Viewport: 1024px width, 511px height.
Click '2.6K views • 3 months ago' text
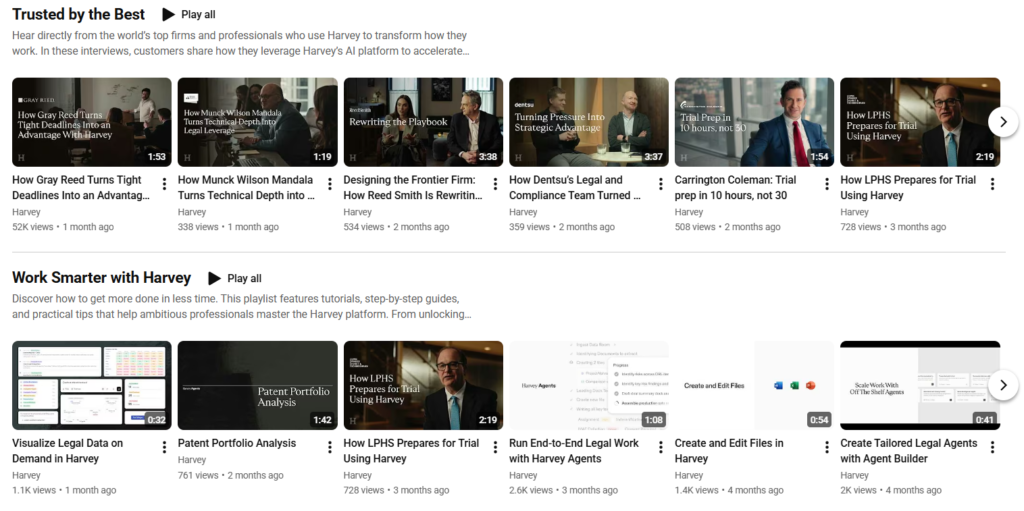click(x=564, y=490)
